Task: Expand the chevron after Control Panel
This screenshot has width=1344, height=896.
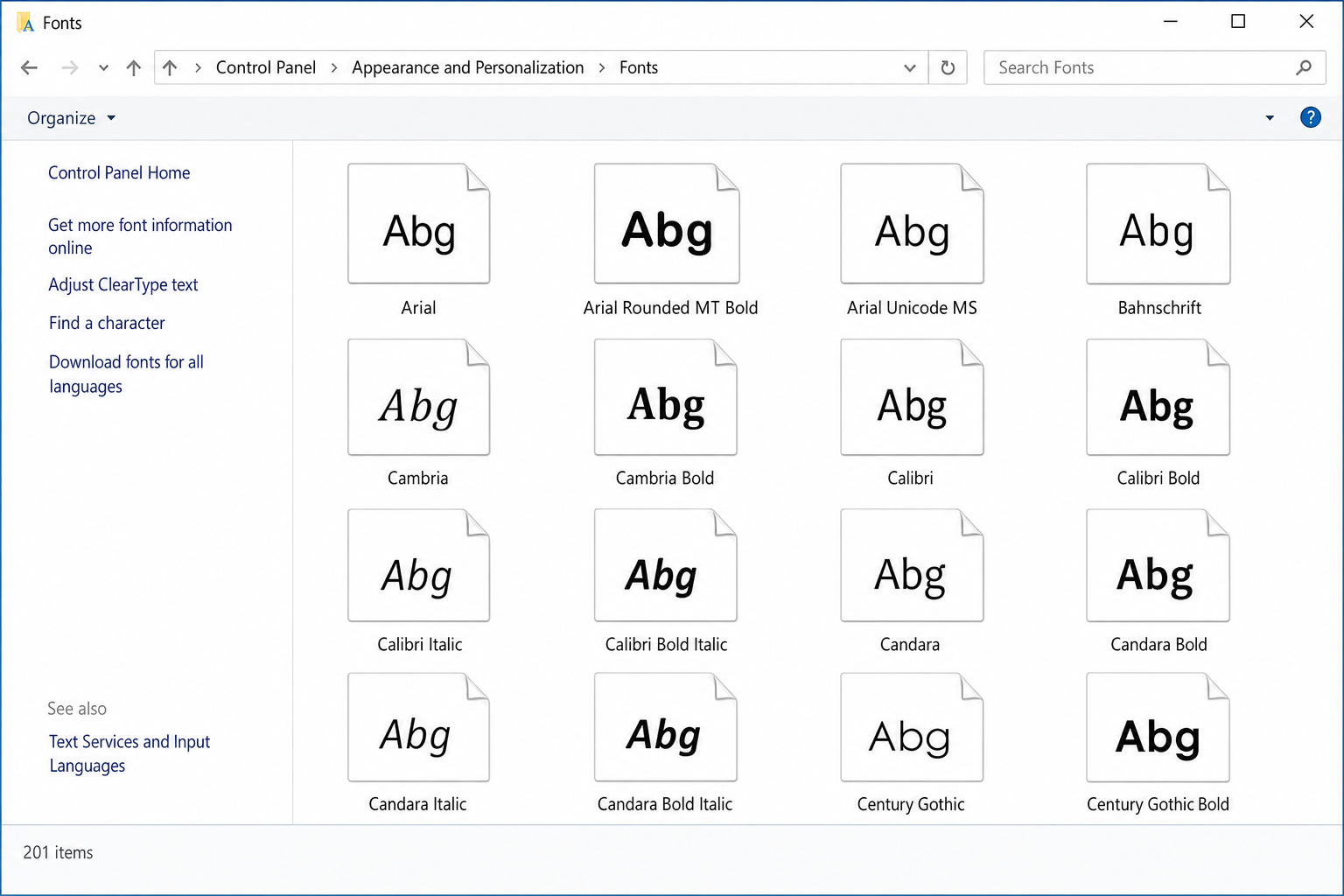Action: click(334, 67)
